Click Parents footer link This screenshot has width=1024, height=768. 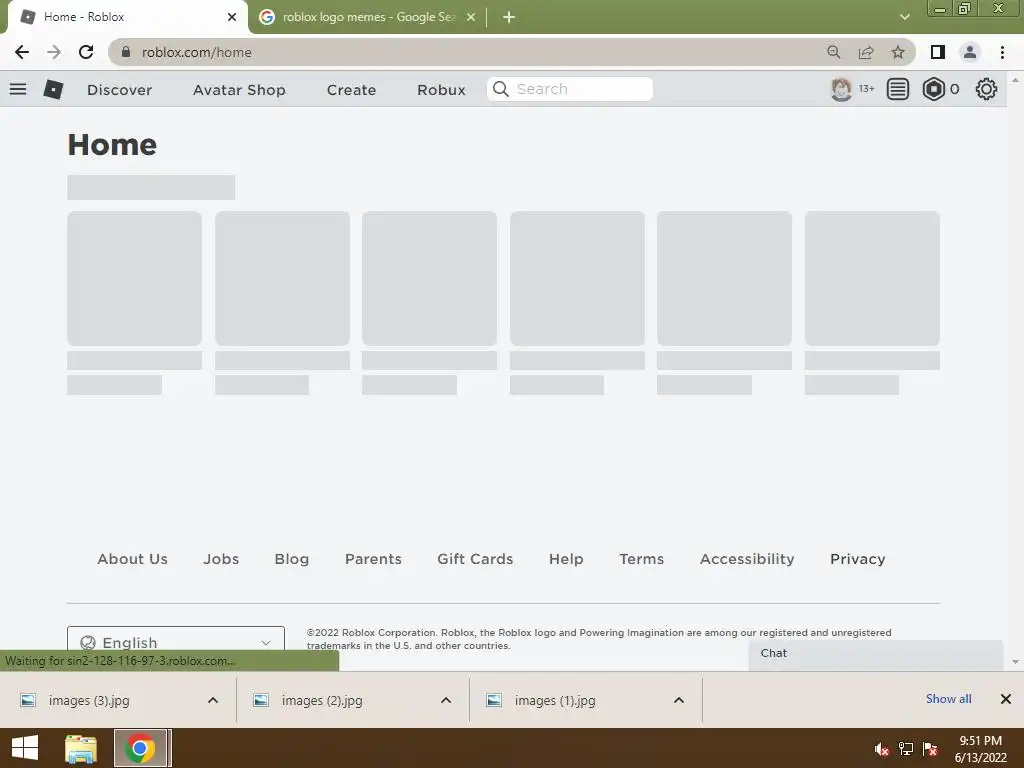[374, 559]
